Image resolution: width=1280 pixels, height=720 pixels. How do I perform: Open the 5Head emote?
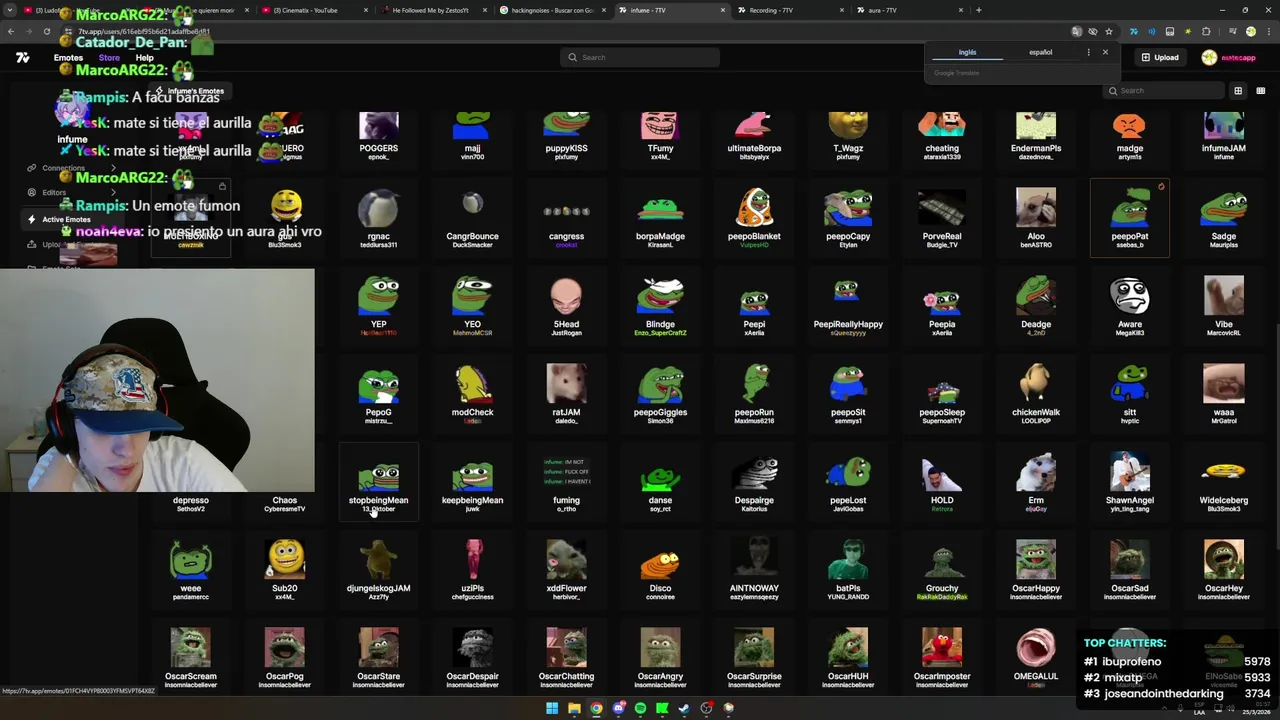point(566,306)
